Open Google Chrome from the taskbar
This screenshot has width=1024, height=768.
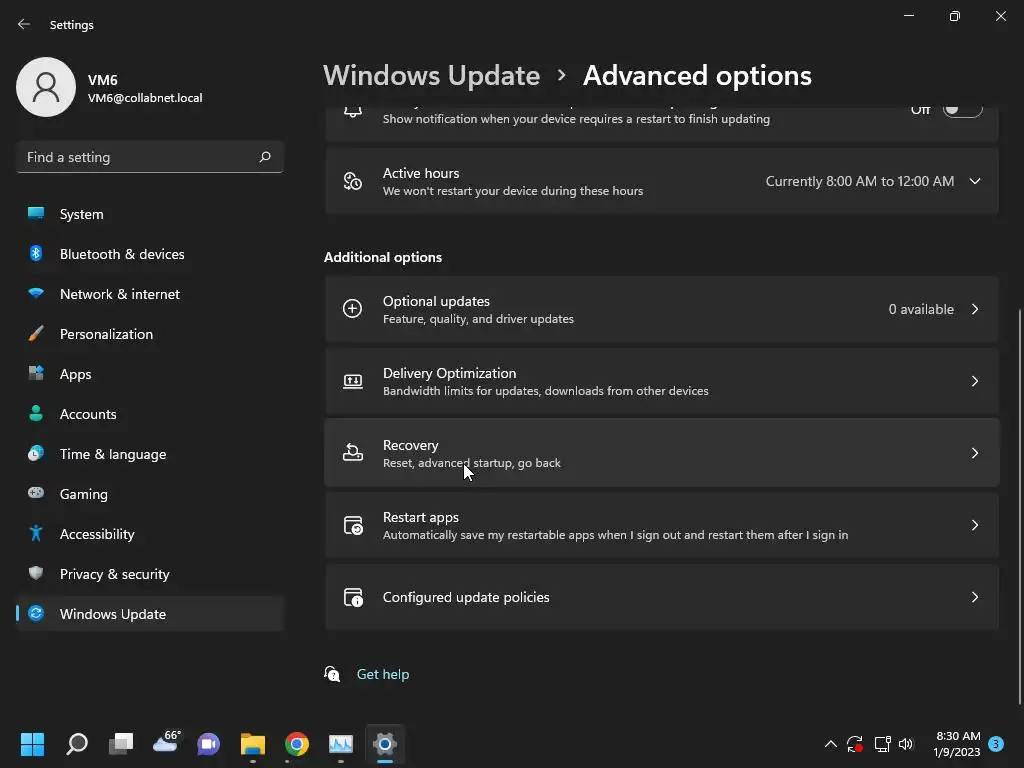pyautogui.click(x=296, y=744)
